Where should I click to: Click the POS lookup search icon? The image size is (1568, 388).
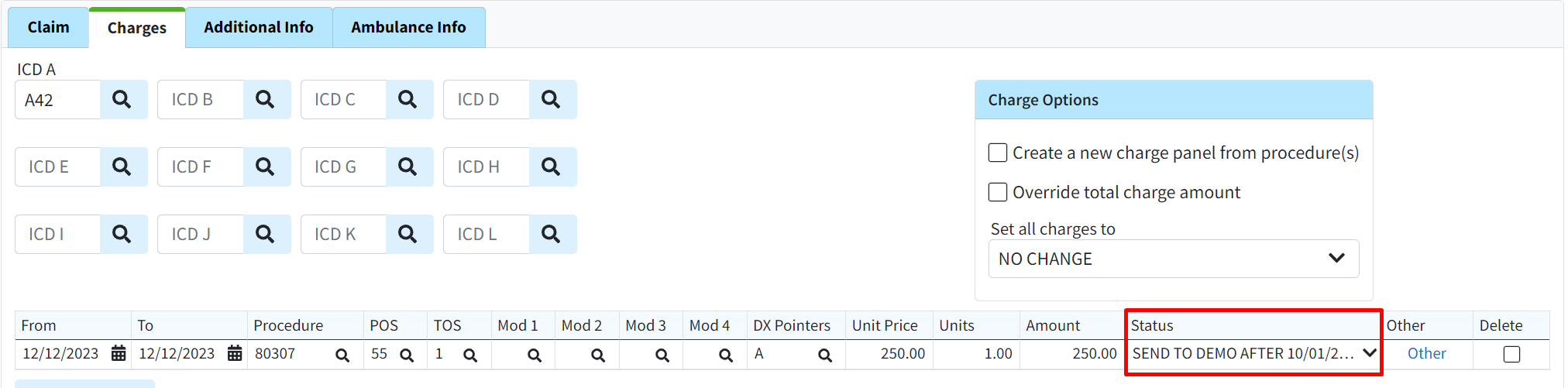point(407,355)
